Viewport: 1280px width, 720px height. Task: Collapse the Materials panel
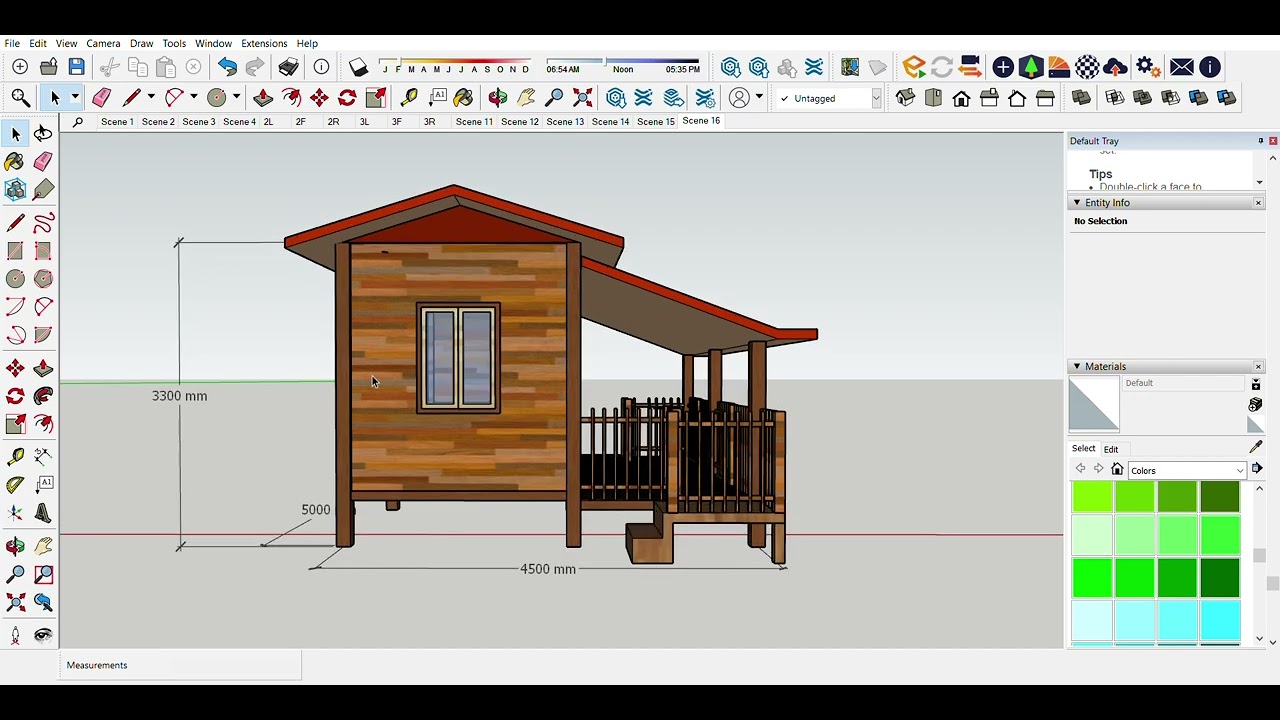1077,367
